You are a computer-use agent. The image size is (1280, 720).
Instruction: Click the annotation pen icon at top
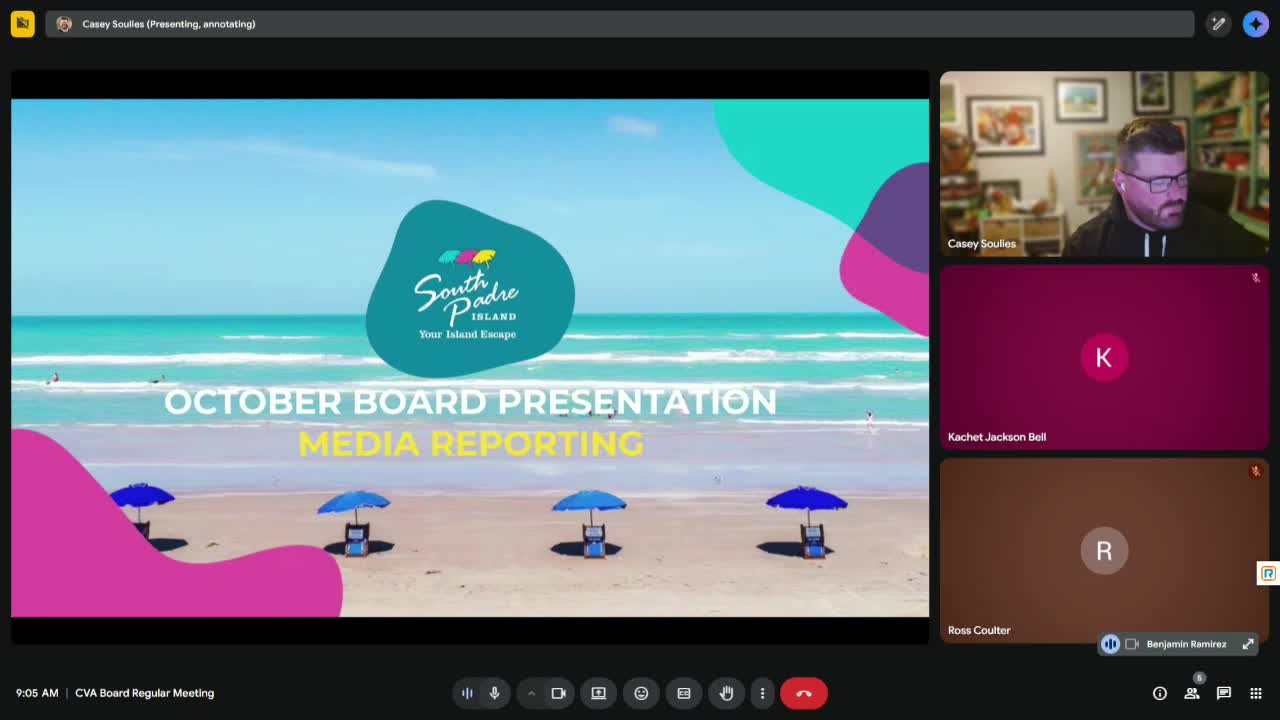click(x=1218, y=24)
